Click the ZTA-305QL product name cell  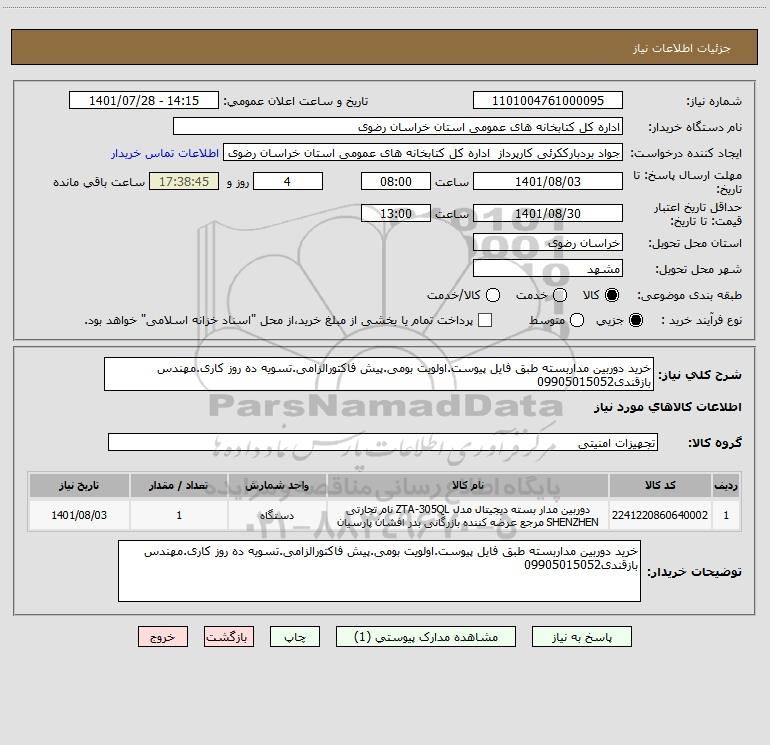tap(468, 515)
